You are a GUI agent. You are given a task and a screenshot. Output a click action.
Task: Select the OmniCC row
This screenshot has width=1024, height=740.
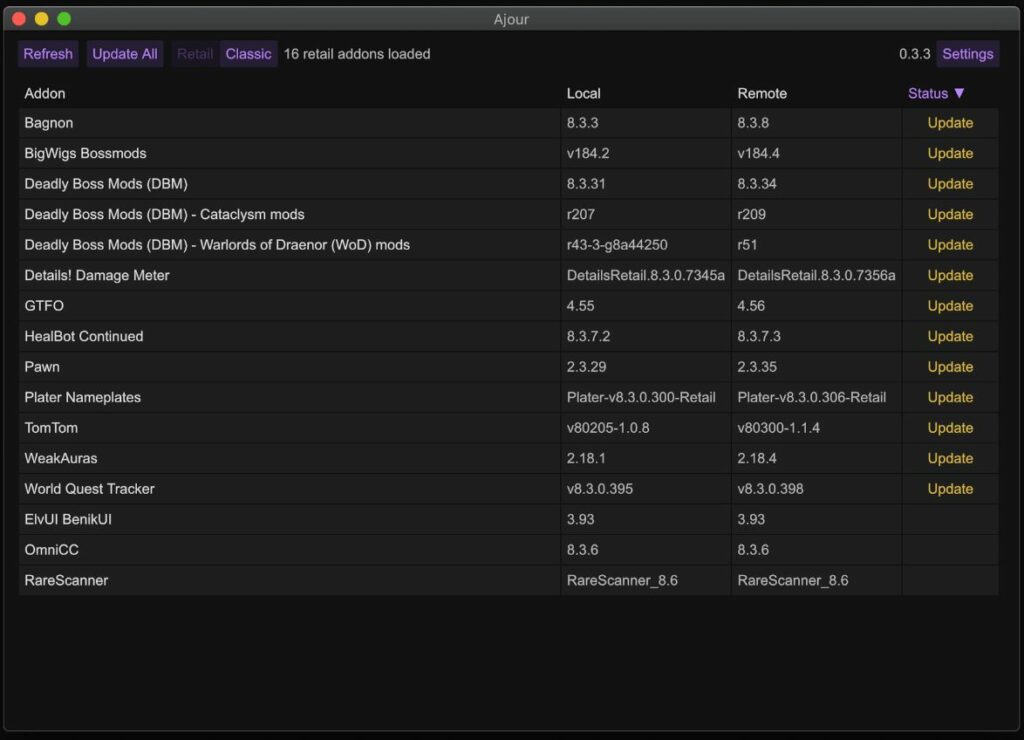click(x=508, y=550)
